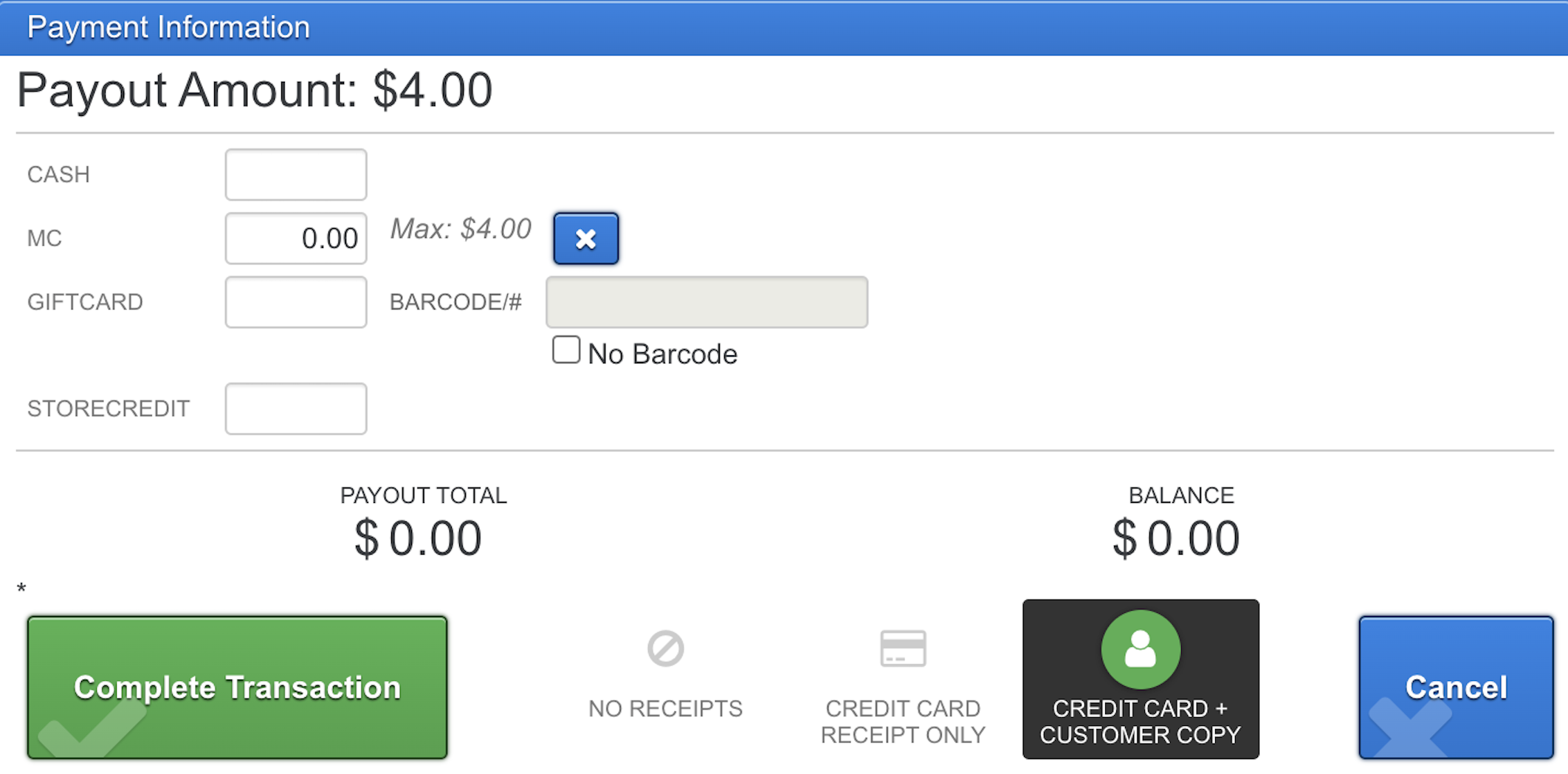This screenshot has height=774, width=1568.
Task: Focus the GIFTCARD amount field
Action: tap(296, 302)
